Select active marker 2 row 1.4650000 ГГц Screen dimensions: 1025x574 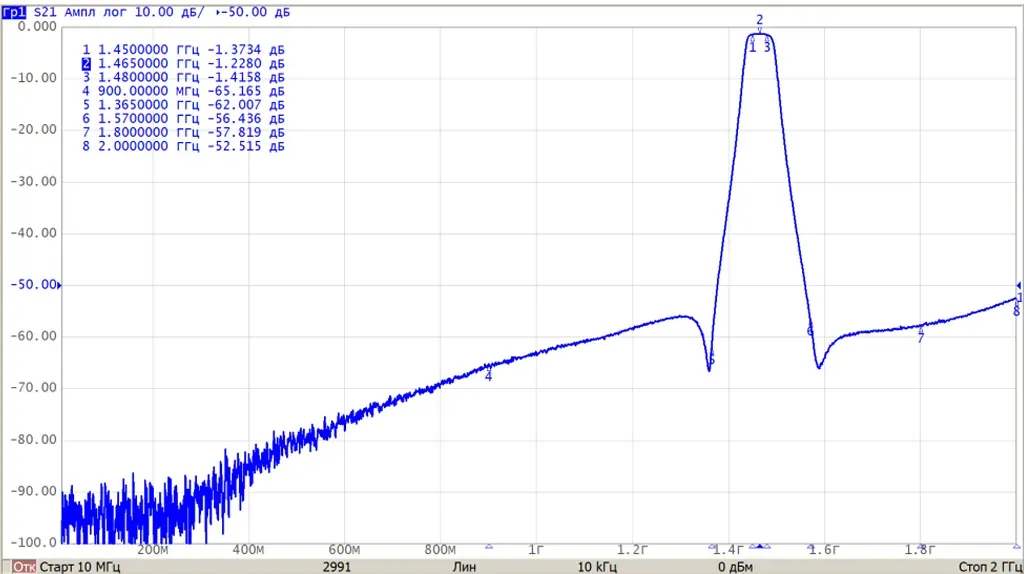[x=183, y=63]
